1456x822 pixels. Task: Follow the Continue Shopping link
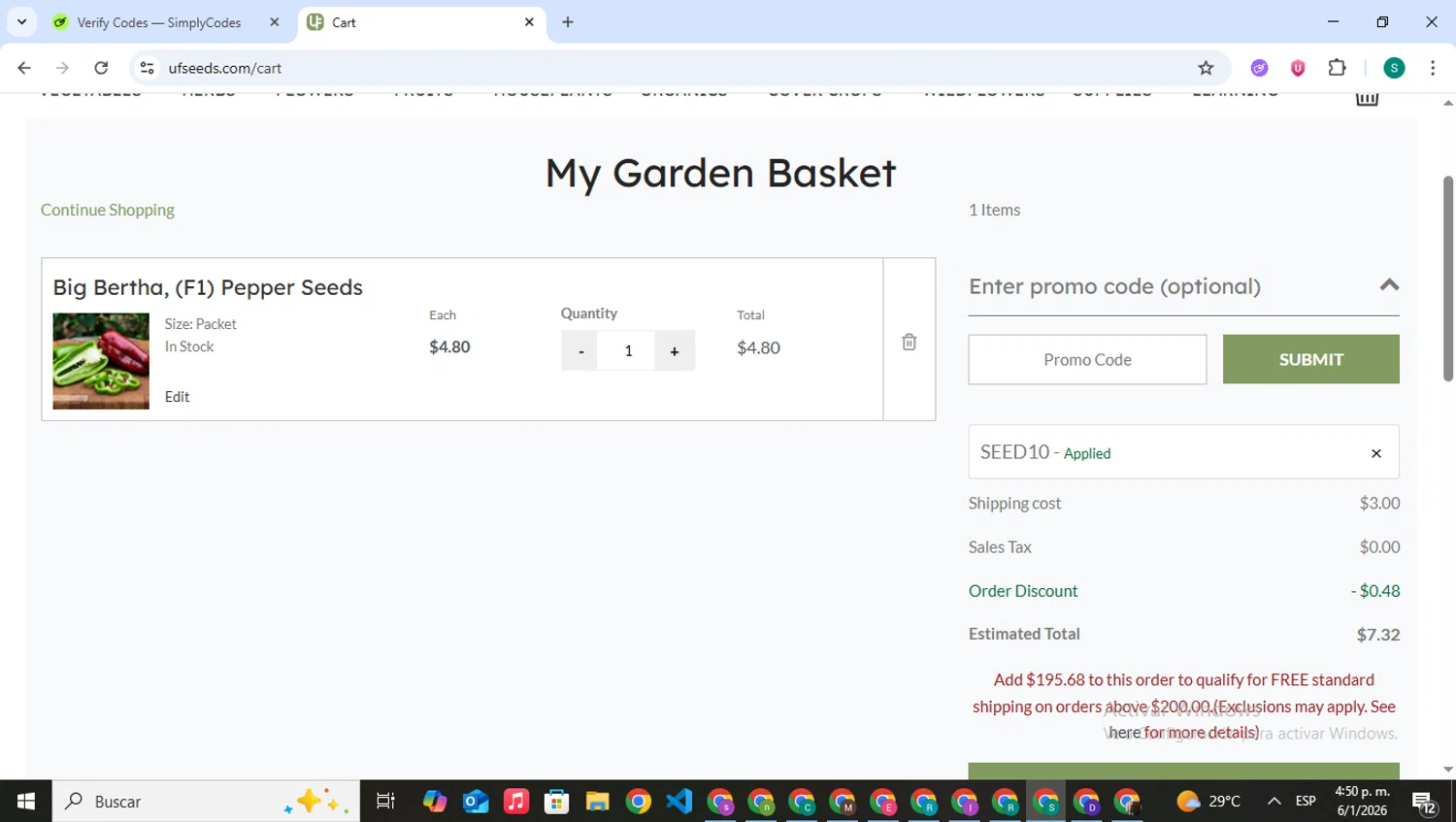click(108, 210)
